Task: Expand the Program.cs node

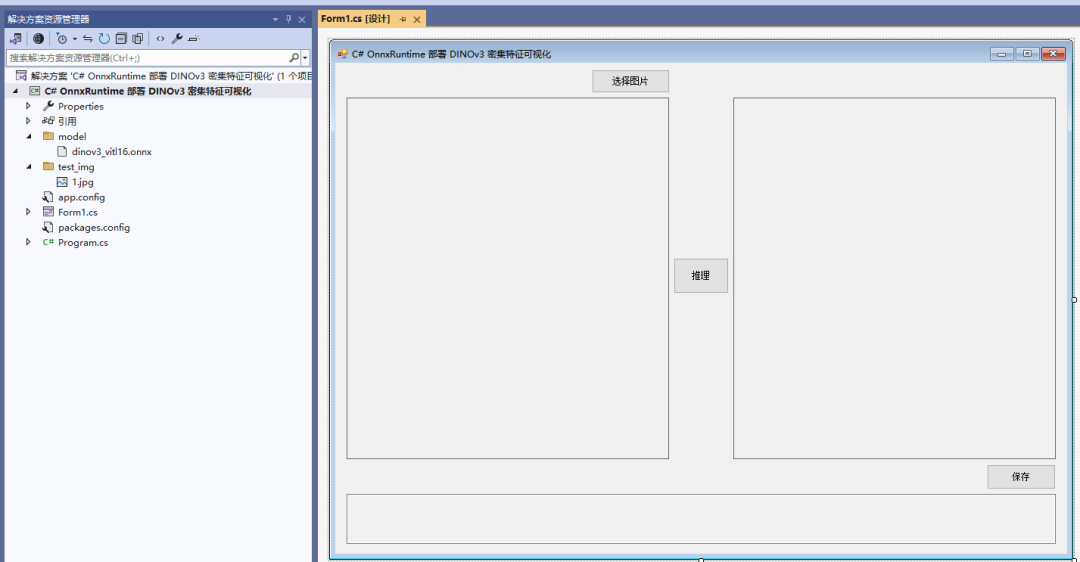Action: click(x=28, y=242)
